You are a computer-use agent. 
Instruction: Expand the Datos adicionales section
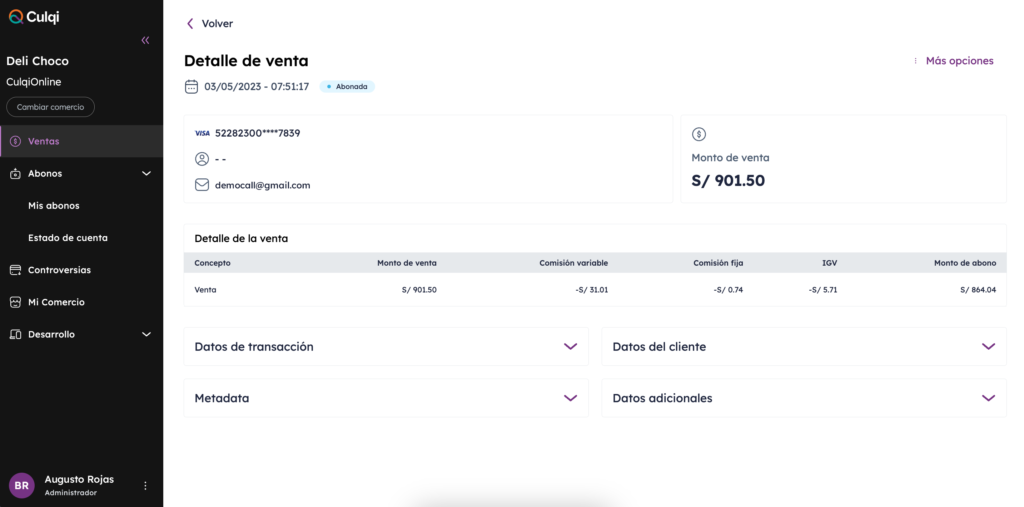(x=804, y=398)
